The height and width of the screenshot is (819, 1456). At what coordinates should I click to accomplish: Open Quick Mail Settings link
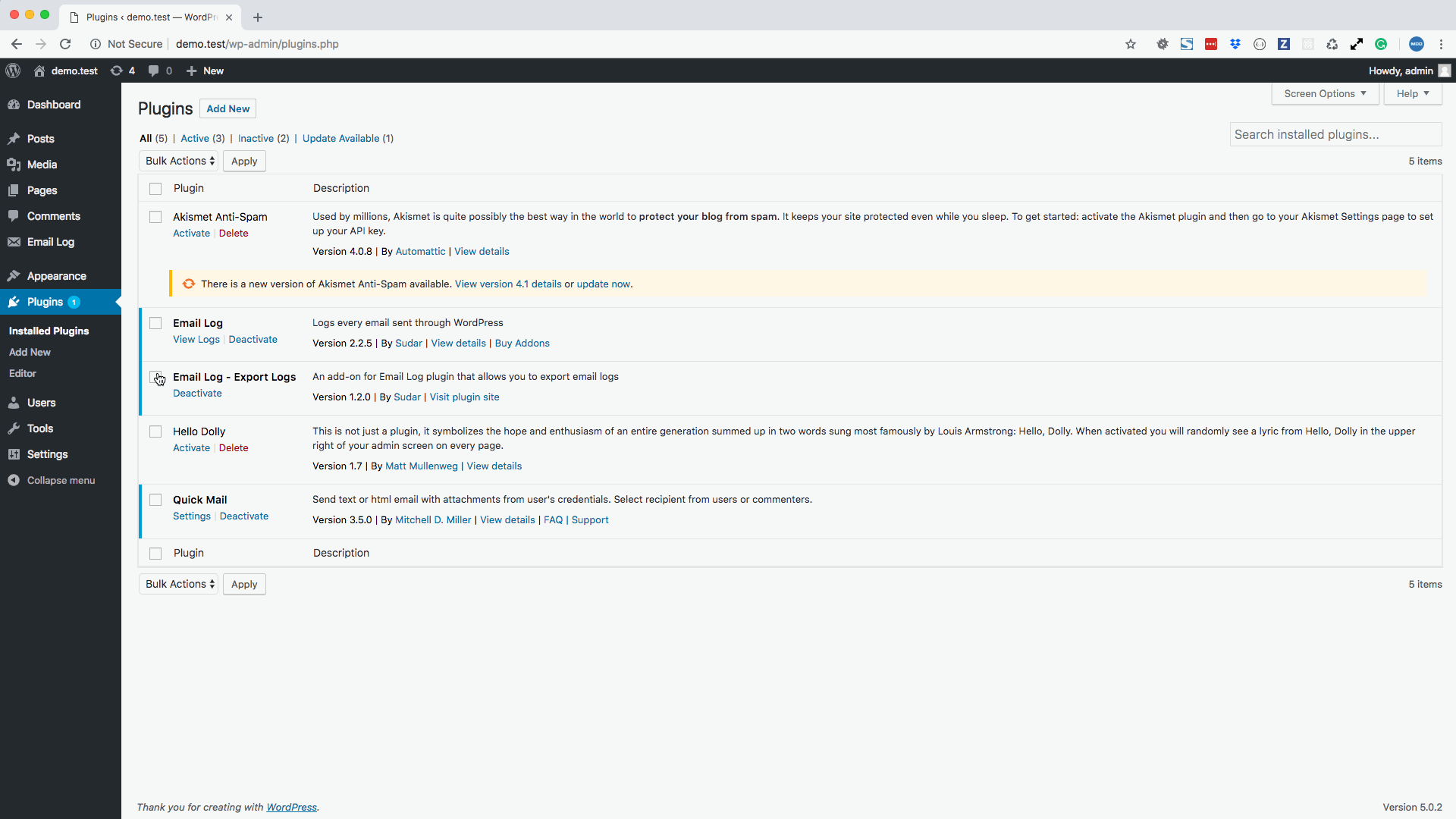192,516
